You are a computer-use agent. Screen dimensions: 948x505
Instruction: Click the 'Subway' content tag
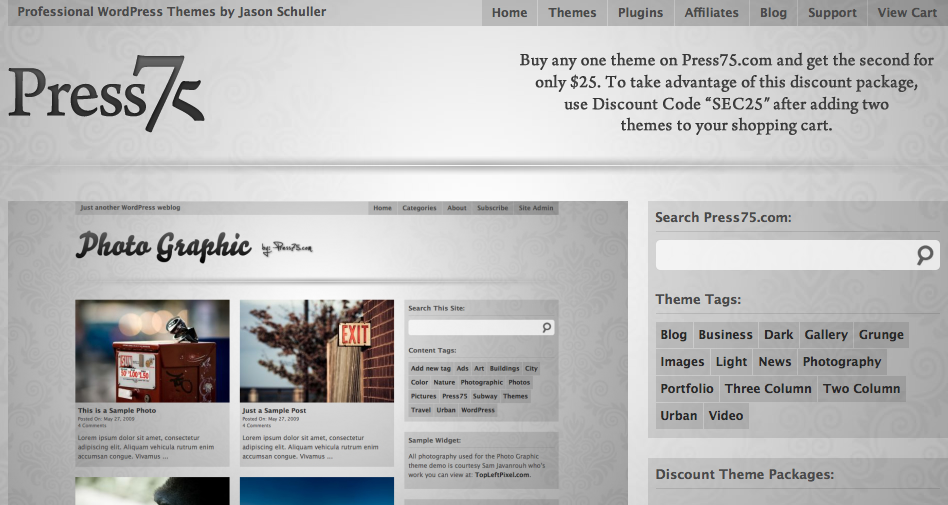click(485, 396)
